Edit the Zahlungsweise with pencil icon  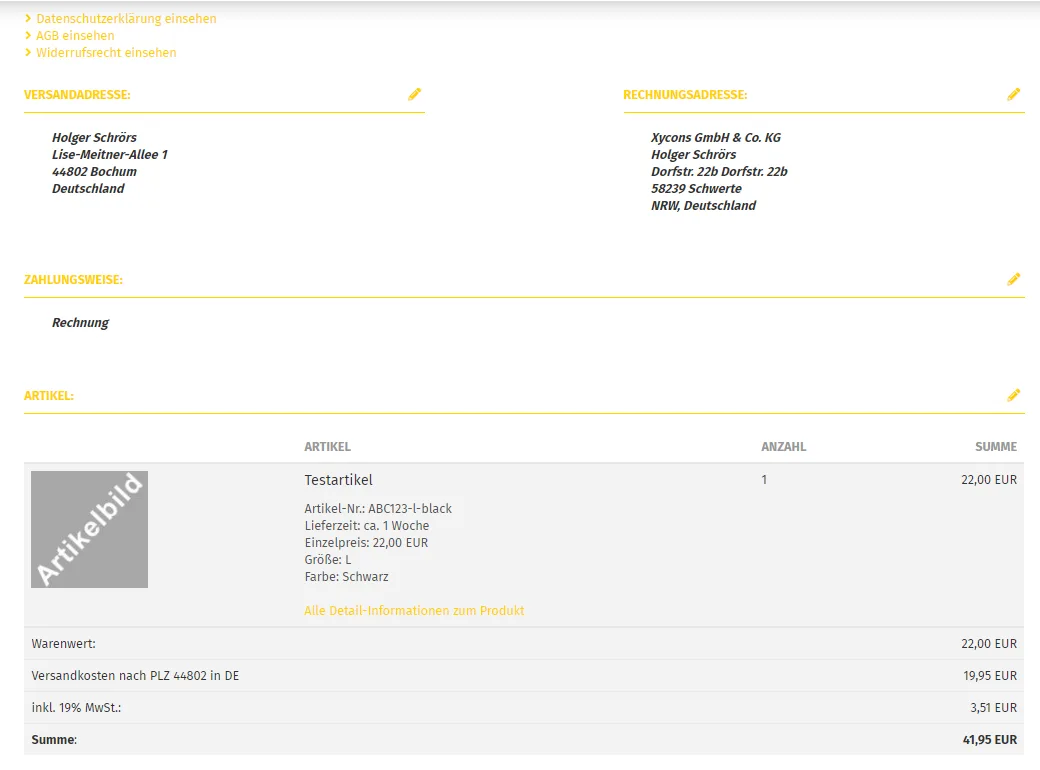[1013, 279]
